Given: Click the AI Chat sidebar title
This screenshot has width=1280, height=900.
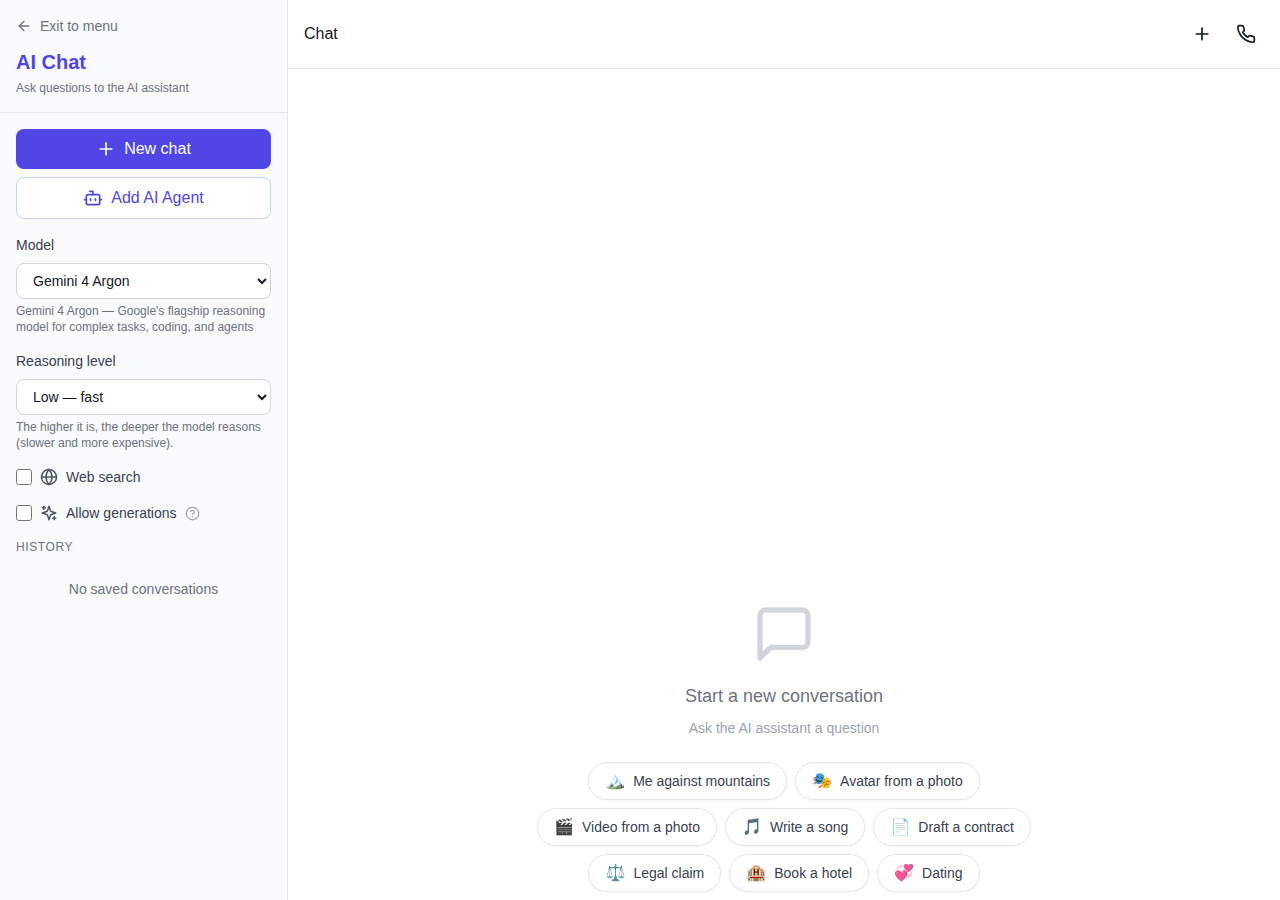Looking at the screenshot, I should [x=51, y=62].
